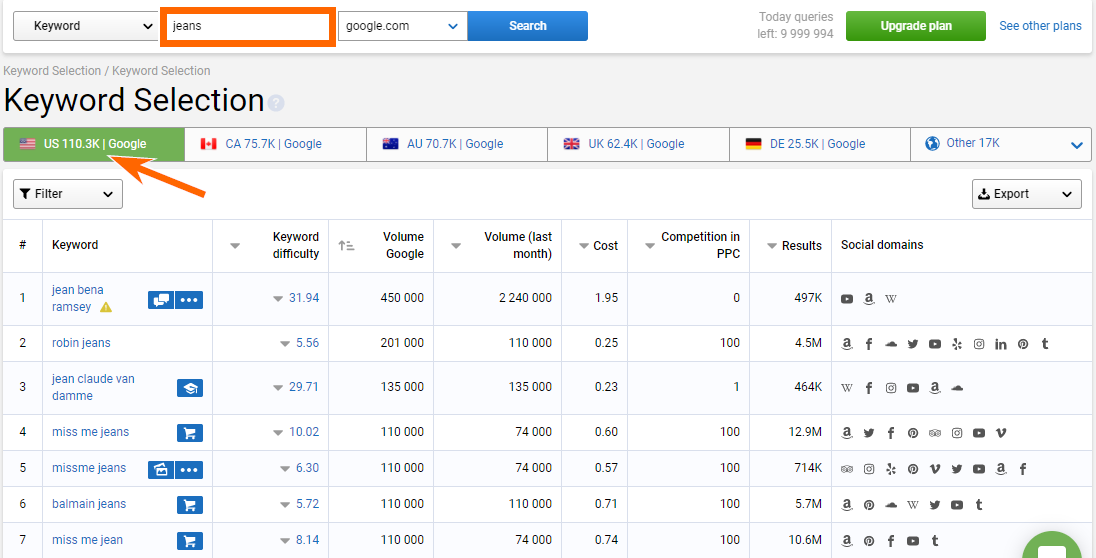
Task: Click volume last month value 2 240 000
Action: [525, 298]
